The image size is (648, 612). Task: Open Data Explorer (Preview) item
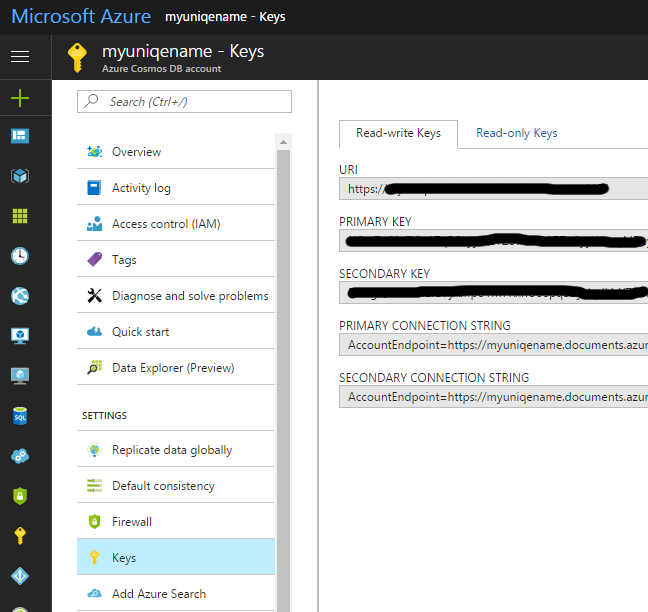click(176, 367)
